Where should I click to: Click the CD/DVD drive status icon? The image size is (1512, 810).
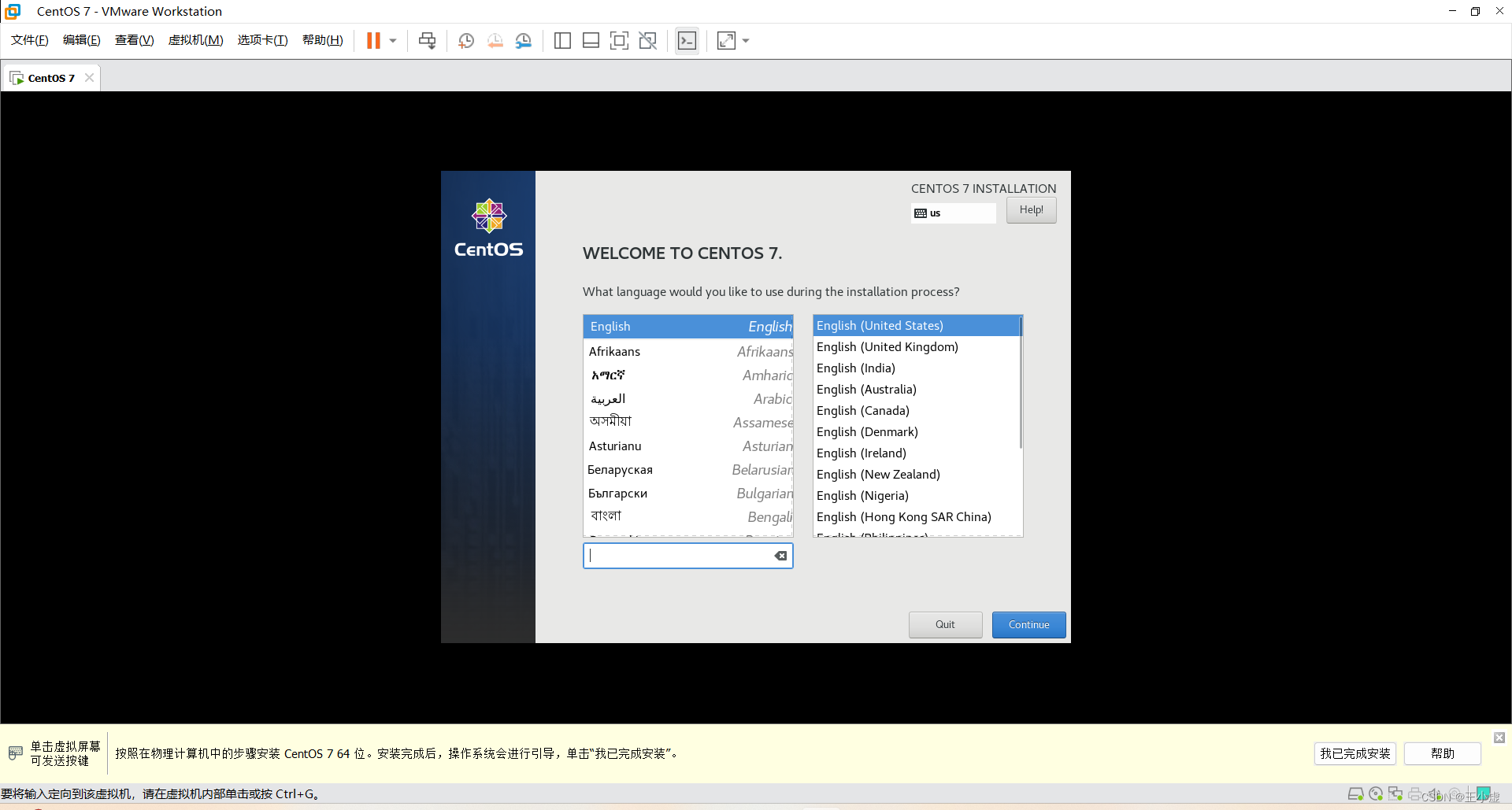tap(1376, 794)
